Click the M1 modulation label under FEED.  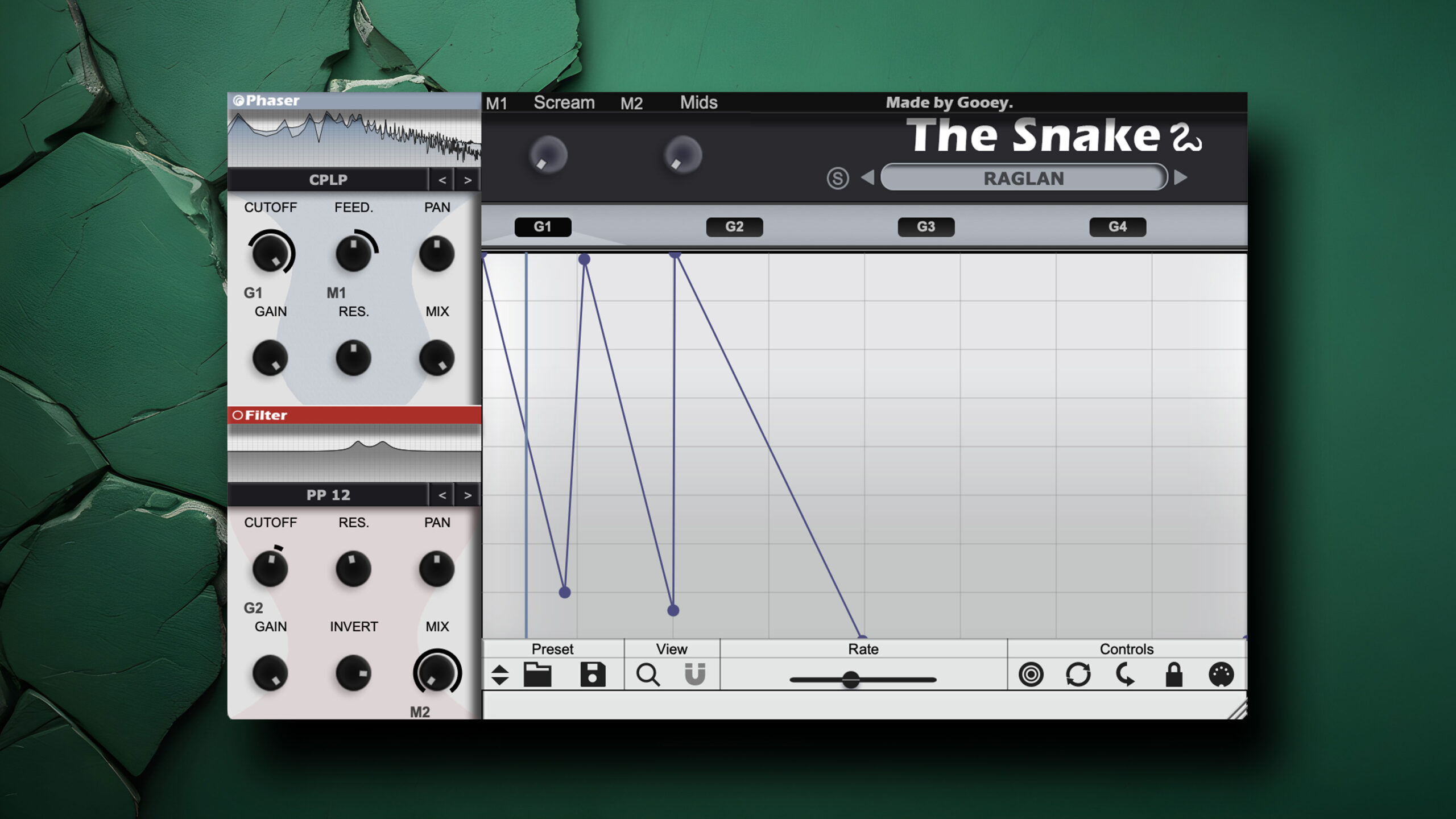click(336, 293)
